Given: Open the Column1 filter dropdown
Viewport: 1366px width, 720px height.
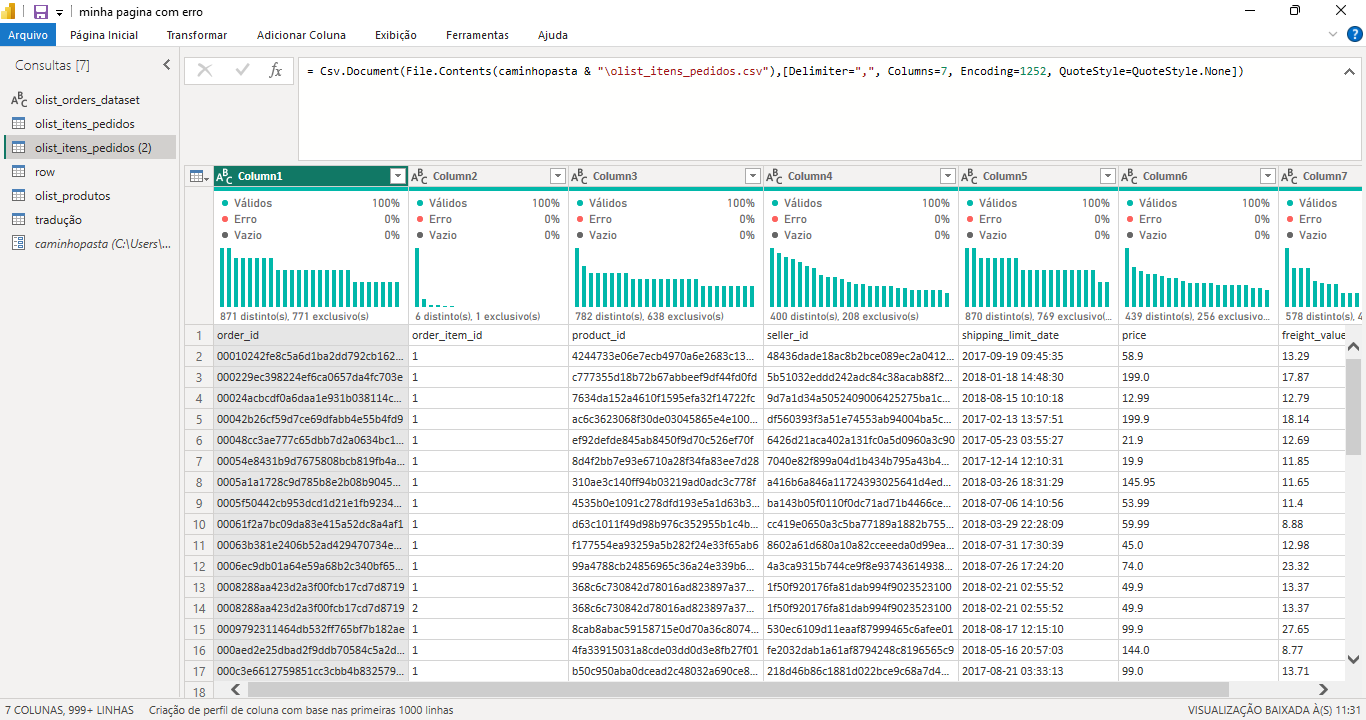Looking at the screenshot, I should click(x=398, y=176).
